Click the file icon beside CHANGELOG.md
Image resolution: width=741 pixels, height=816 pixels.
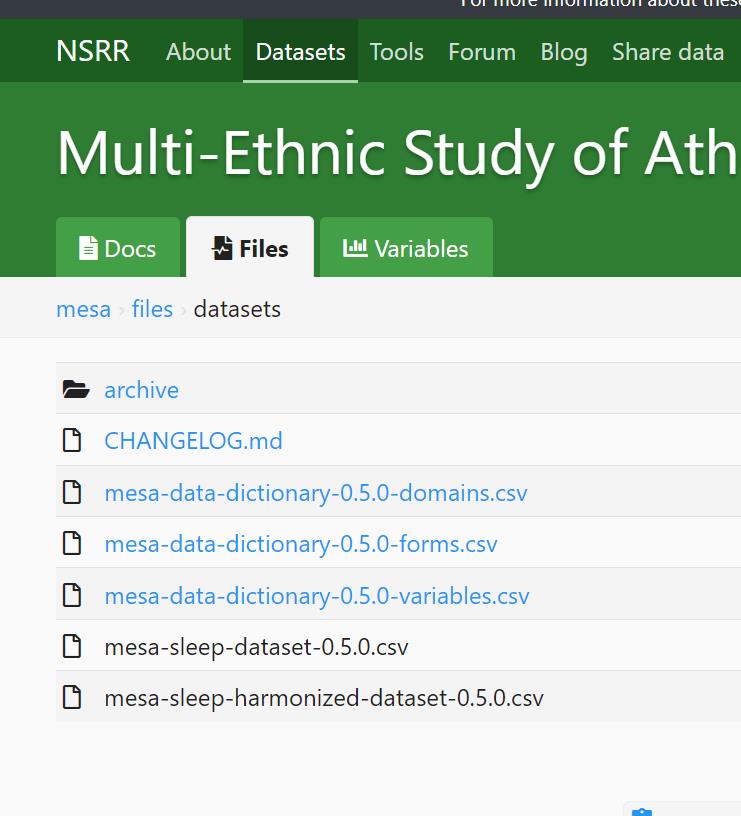coord(72,441)
